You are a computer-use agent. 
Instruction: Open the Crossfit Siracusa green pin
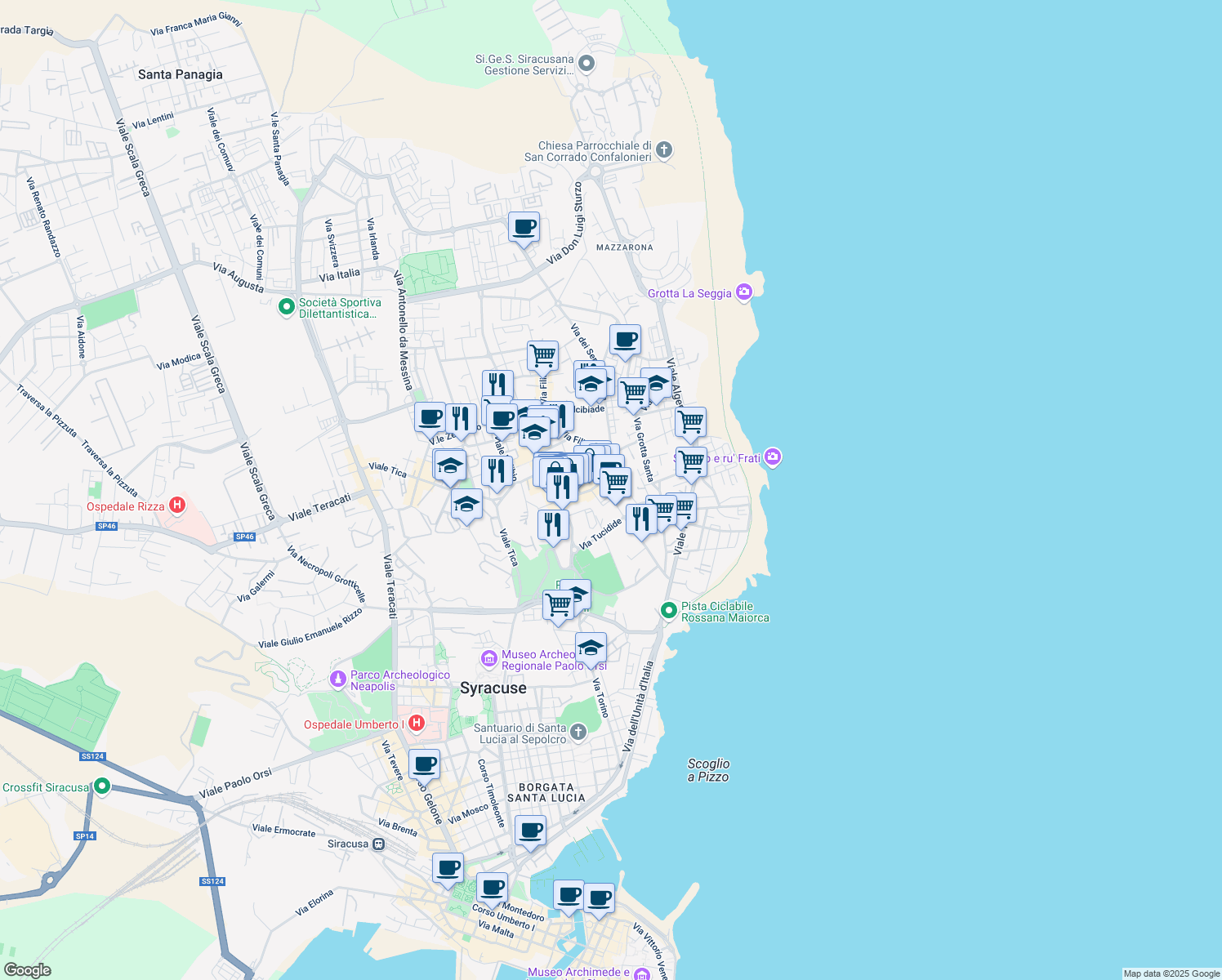click(101, 786)
